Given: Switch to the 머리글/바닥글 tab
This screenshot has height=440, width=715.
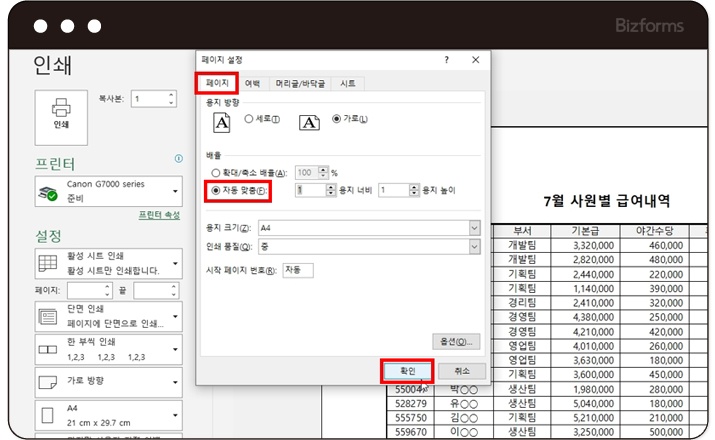Looking at the screenshot, I should 298,83.
